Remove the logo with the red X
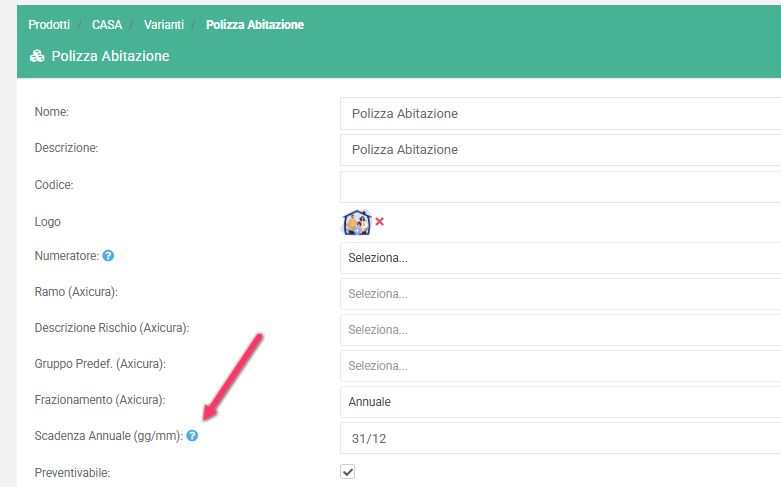 pyautogui.click(x=380, y=222)
